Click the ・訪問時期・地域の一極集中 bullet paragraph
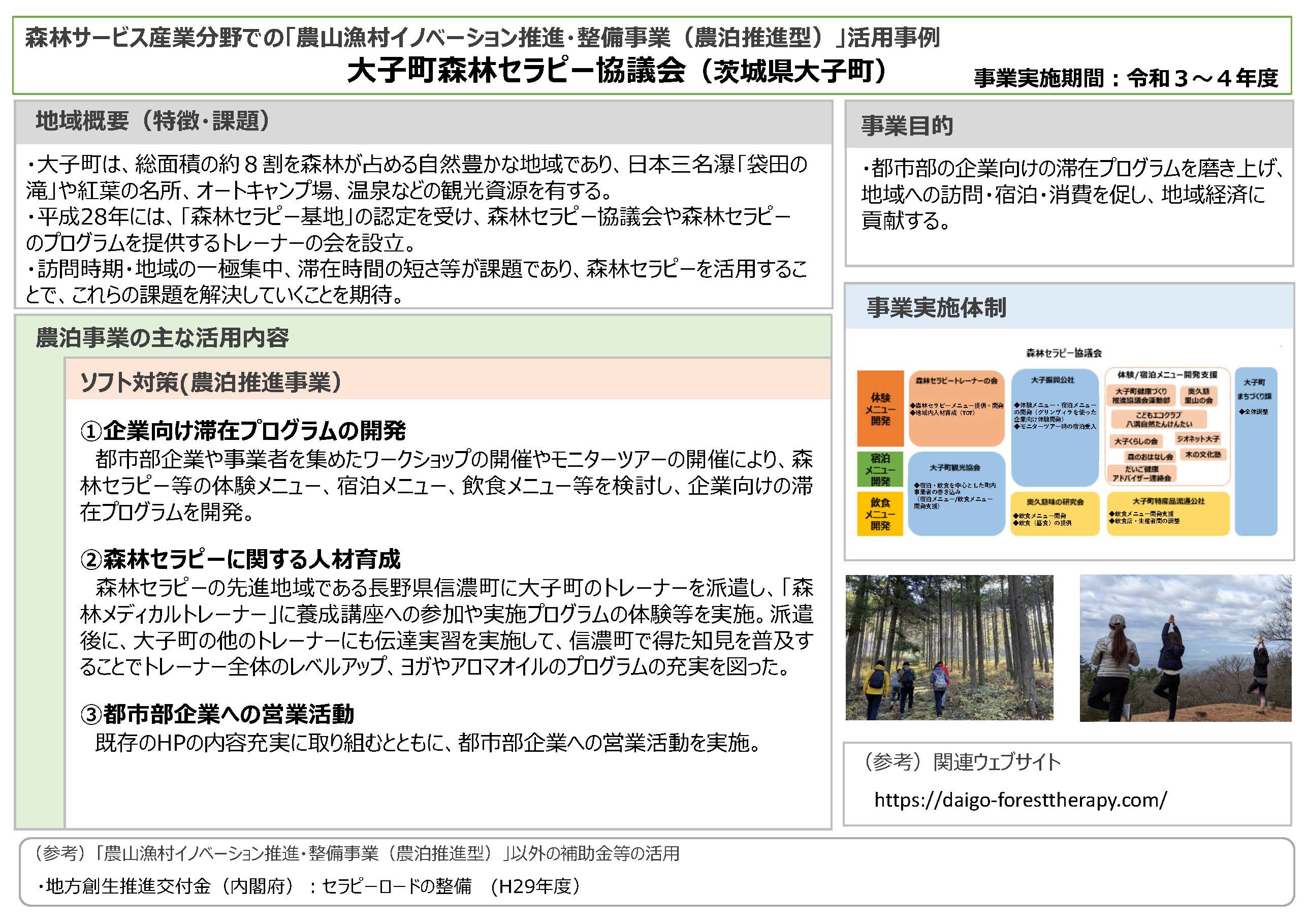The height and width of the screenshot is (924, 1307). tap(416, 281)
